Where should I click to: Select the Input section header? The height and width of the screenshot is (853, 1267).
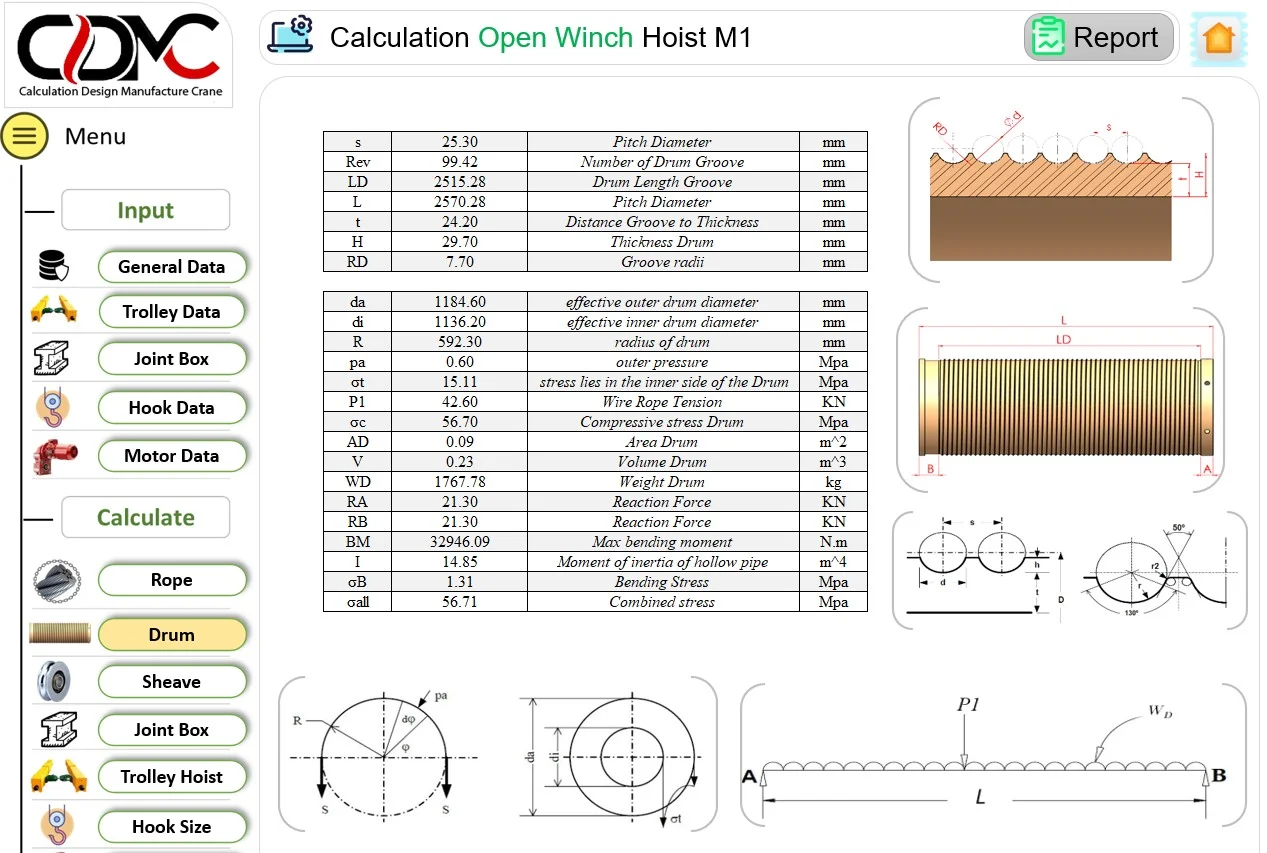pyautogui.click(x=146, y=210)
